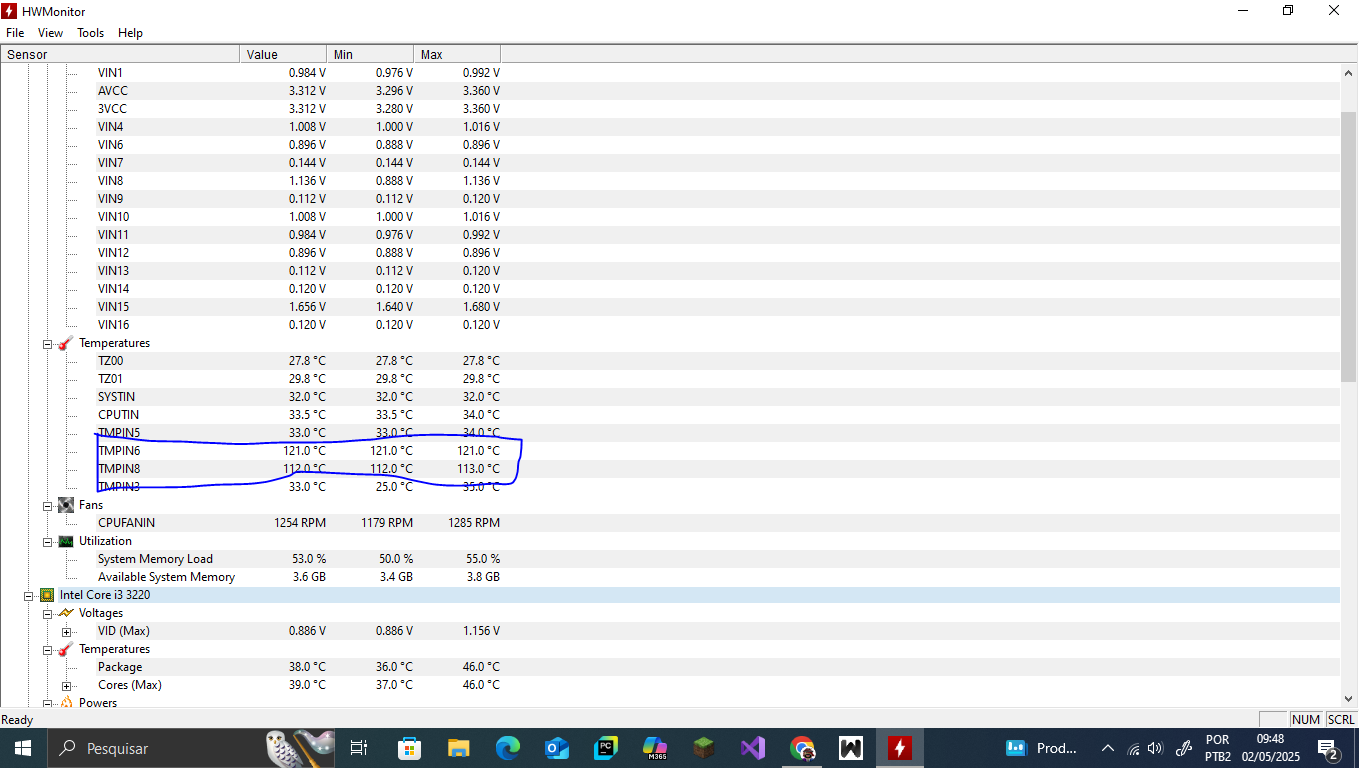Open Microsoft Store from the taskbar
The image size is (1359, 768).
409,748
